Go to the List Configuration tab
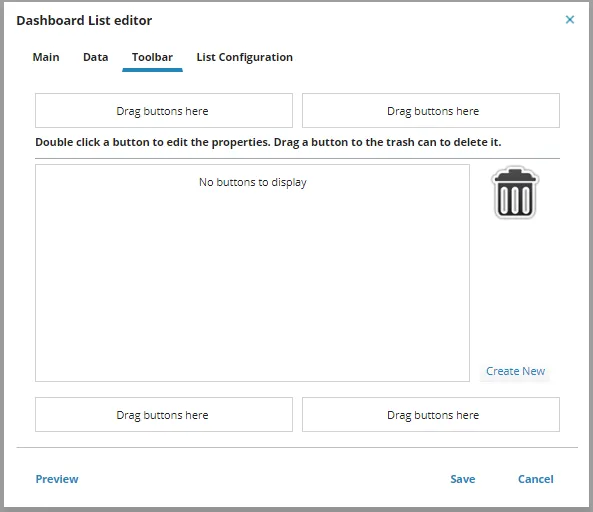Screen dimensions: 593x512 (245, 57)
